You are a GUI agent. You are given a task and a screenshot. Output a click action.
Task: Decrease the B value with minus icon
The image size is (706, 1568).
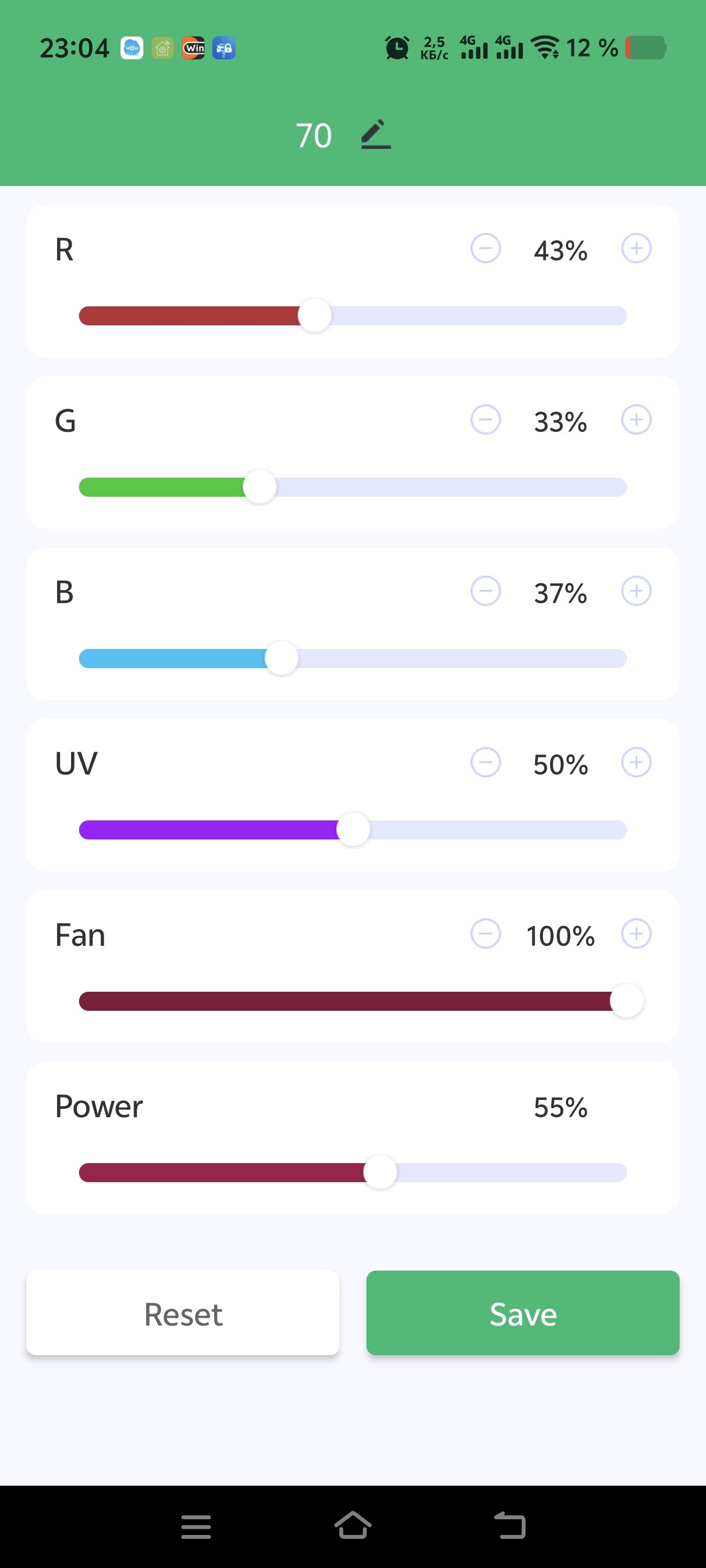485,591
